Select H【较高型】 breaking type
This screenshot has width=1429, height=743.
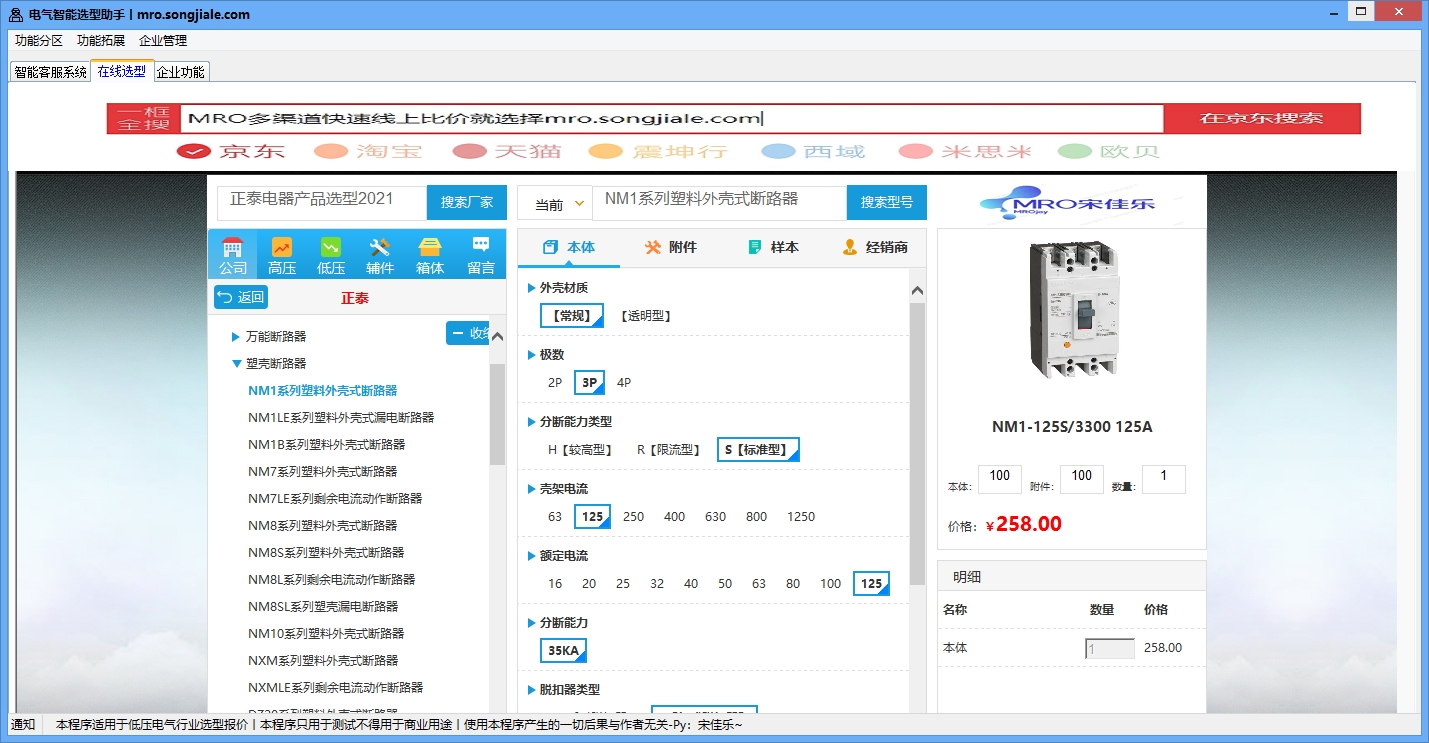580,450
